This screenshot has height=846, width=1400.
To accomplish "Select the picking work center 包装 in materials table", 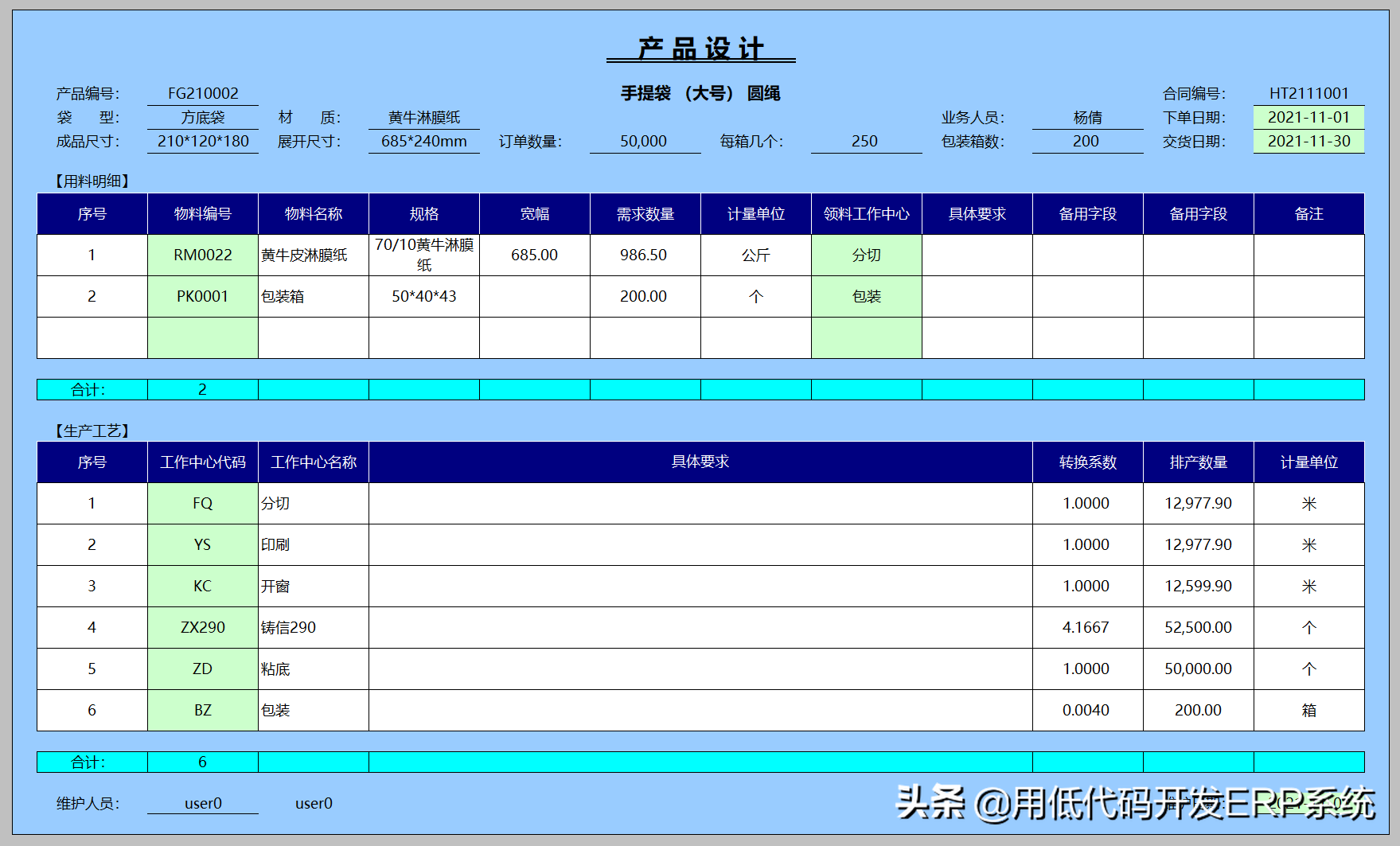I will click(867, 297).
